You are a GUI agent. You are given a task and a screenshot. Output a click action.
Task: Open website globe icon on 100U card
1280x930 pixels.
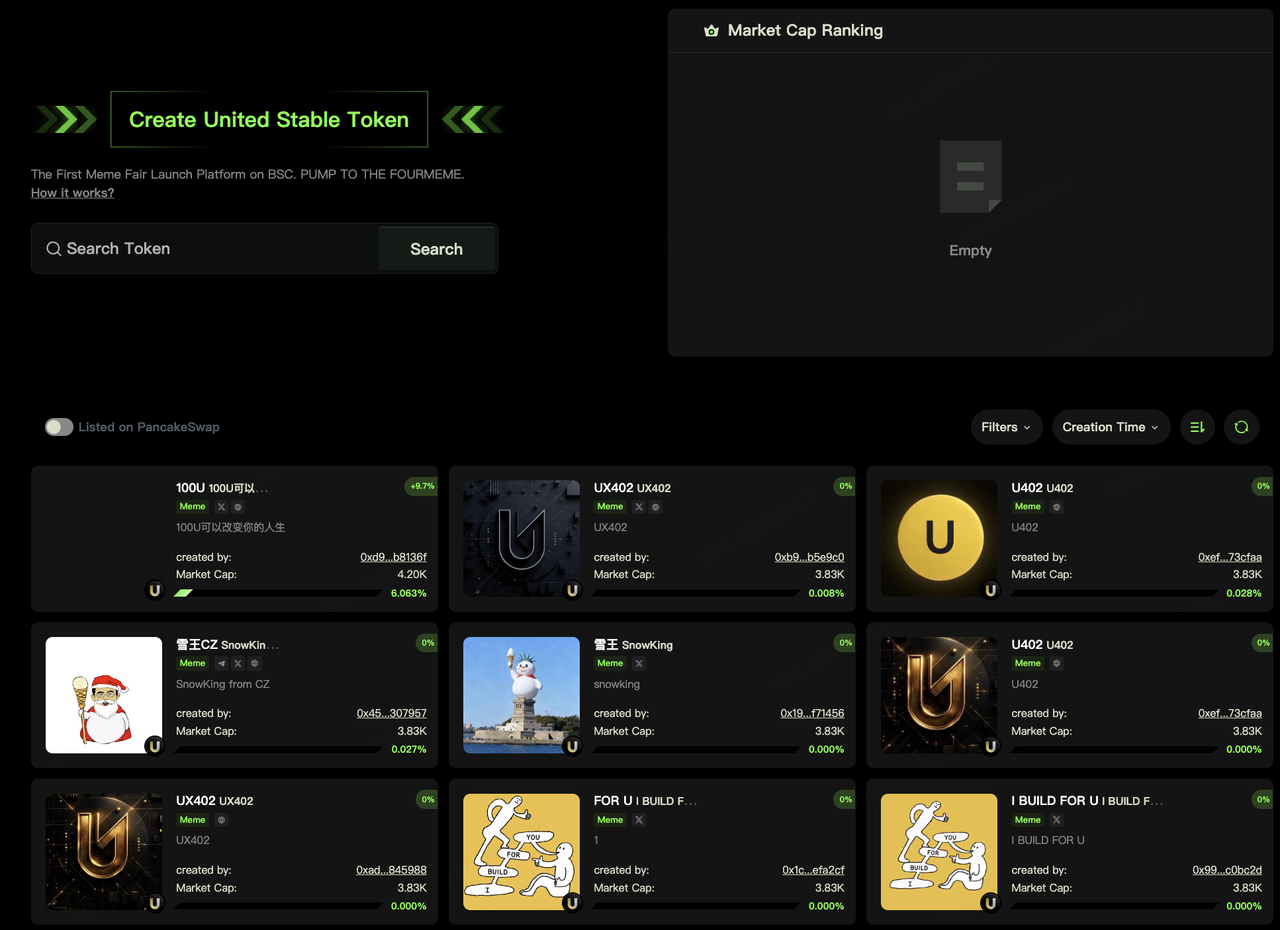pyautogui.click(x=238, y=507)
